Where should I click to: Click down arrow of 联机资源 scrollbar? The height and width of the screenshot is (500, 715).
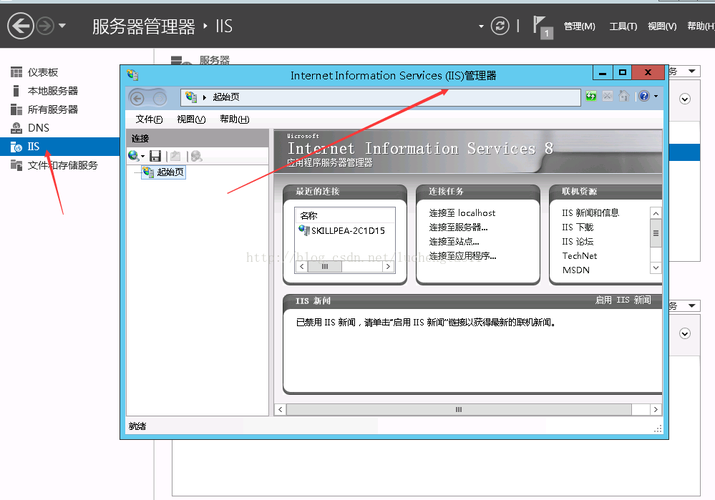(x=656, y=268)
